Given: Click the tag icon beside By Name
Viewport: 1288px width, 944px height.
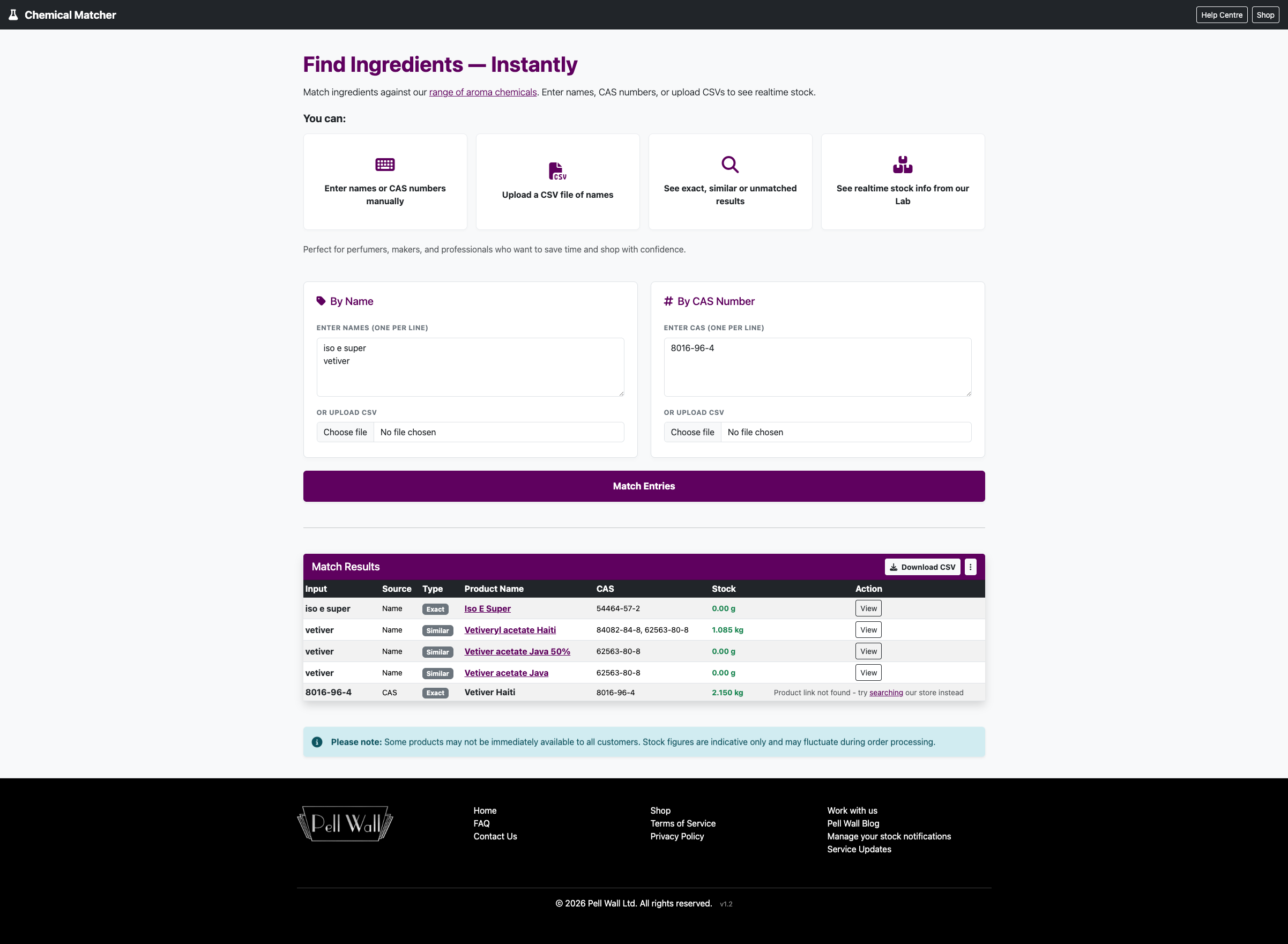Looking at the screenshot, I should (x=321, y=301).
